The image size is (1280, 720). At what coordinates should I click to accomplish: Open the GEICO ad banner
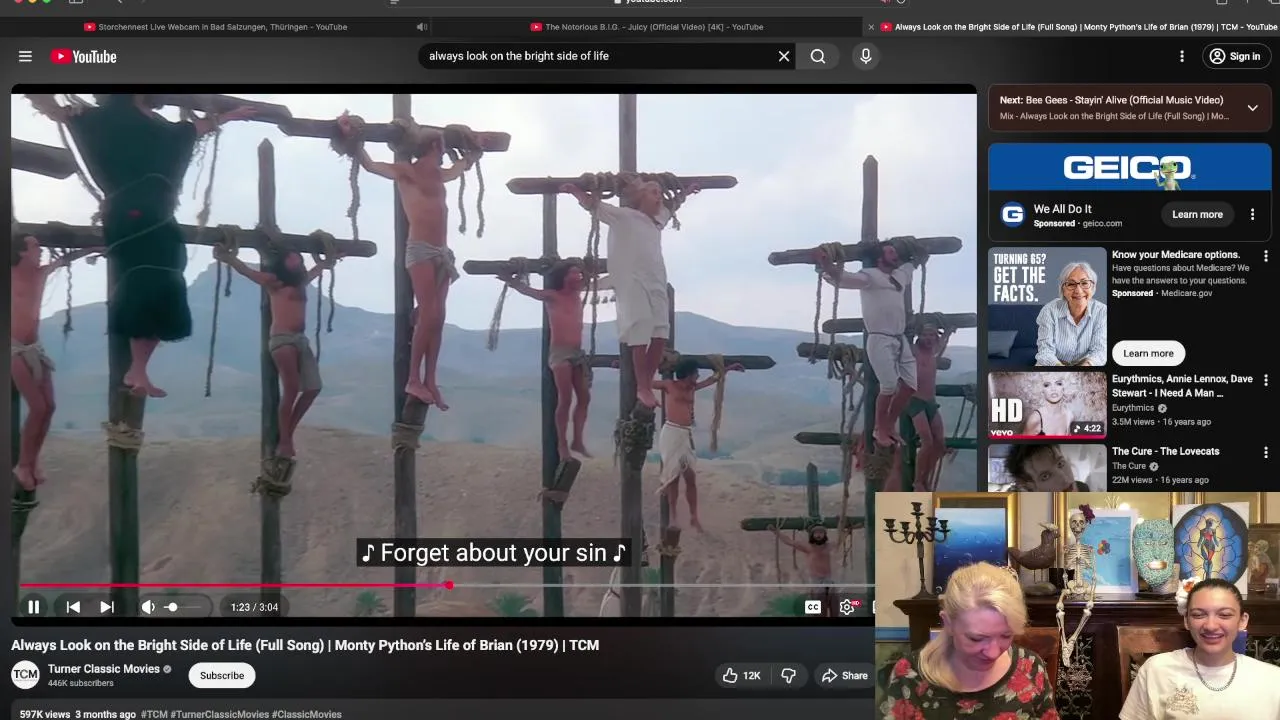coord(1130,167)
